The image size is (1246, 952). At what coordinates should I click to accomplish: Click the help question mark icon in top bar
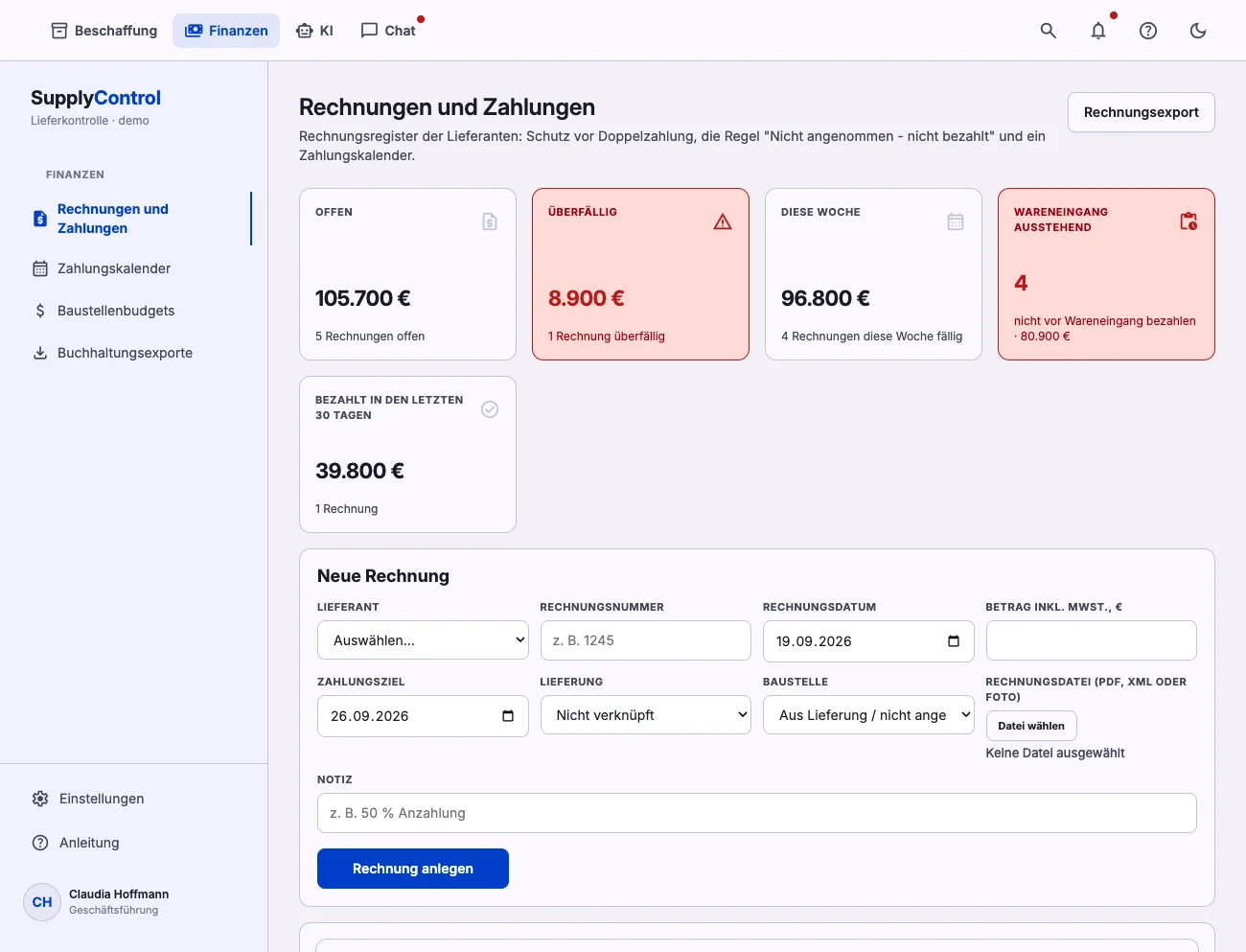pyautogui.click(x=1148, y=31)
